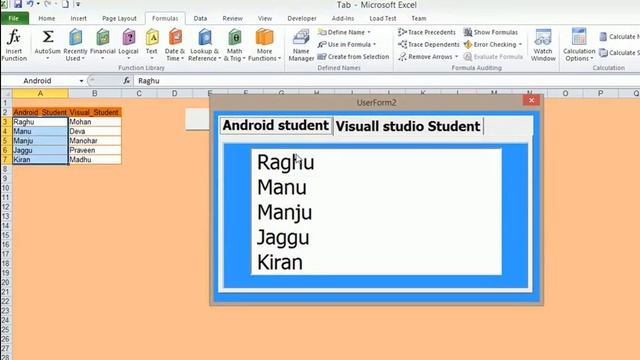The width and height of the screenshot is (640, 360).
Task: Switch to the View tab
Action: [x=264, y=18]
